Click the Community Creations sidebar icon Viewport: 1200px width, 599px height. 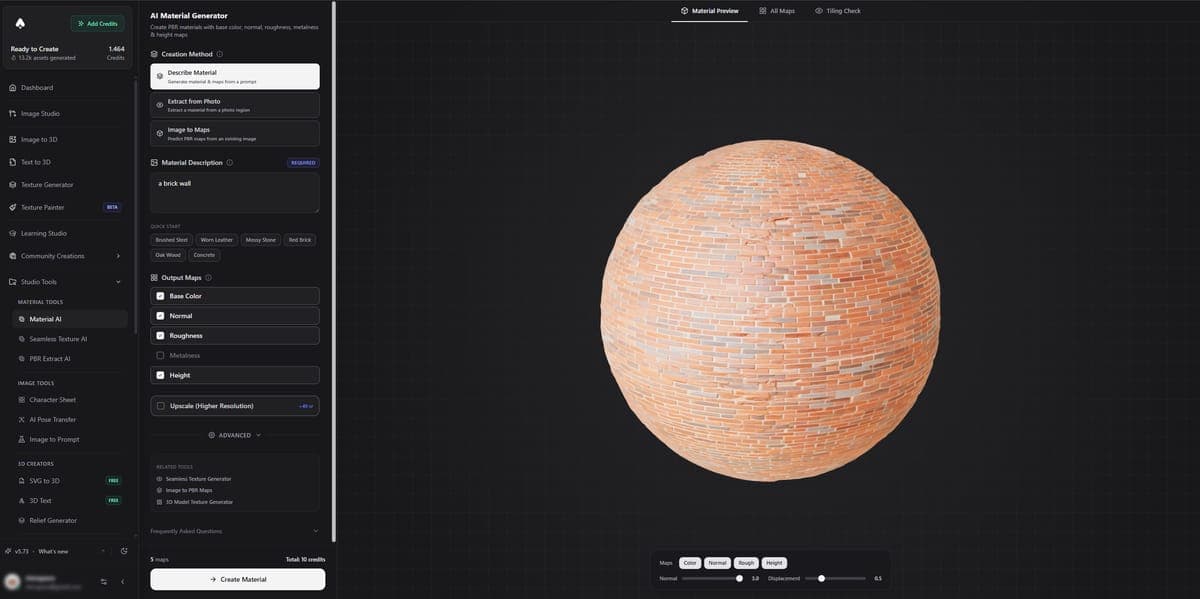pyautogui.click(x=12, y=256)
